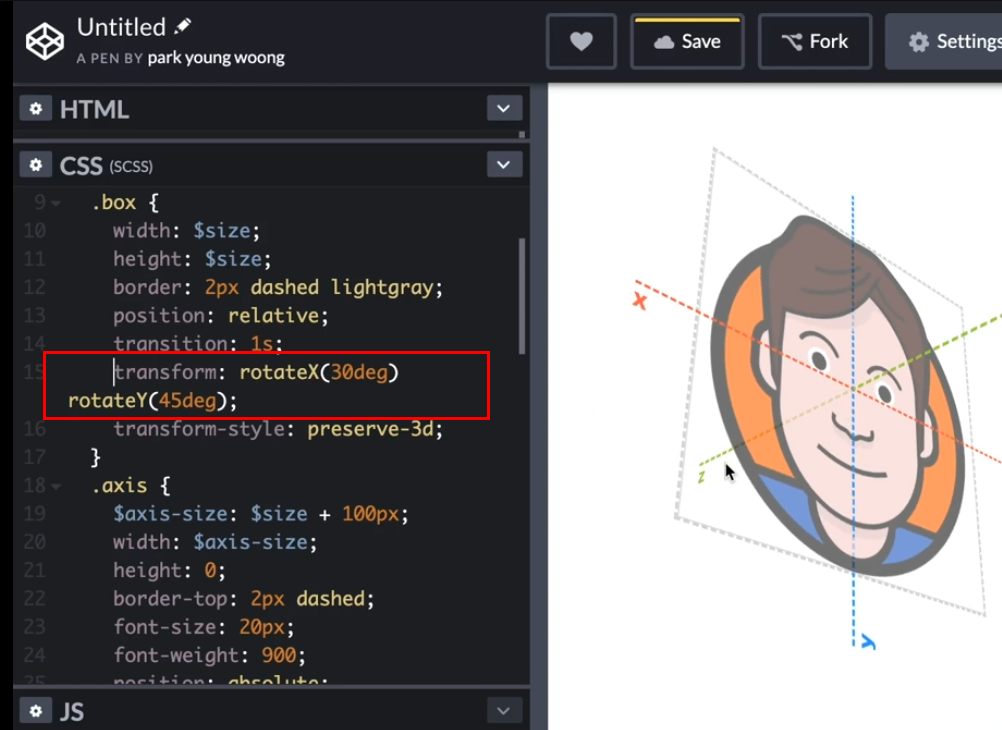The width and height of the screenshot is (1002, 730).
Task: Click the rotateX(30deg) value
Action: (x=319, y=372)
